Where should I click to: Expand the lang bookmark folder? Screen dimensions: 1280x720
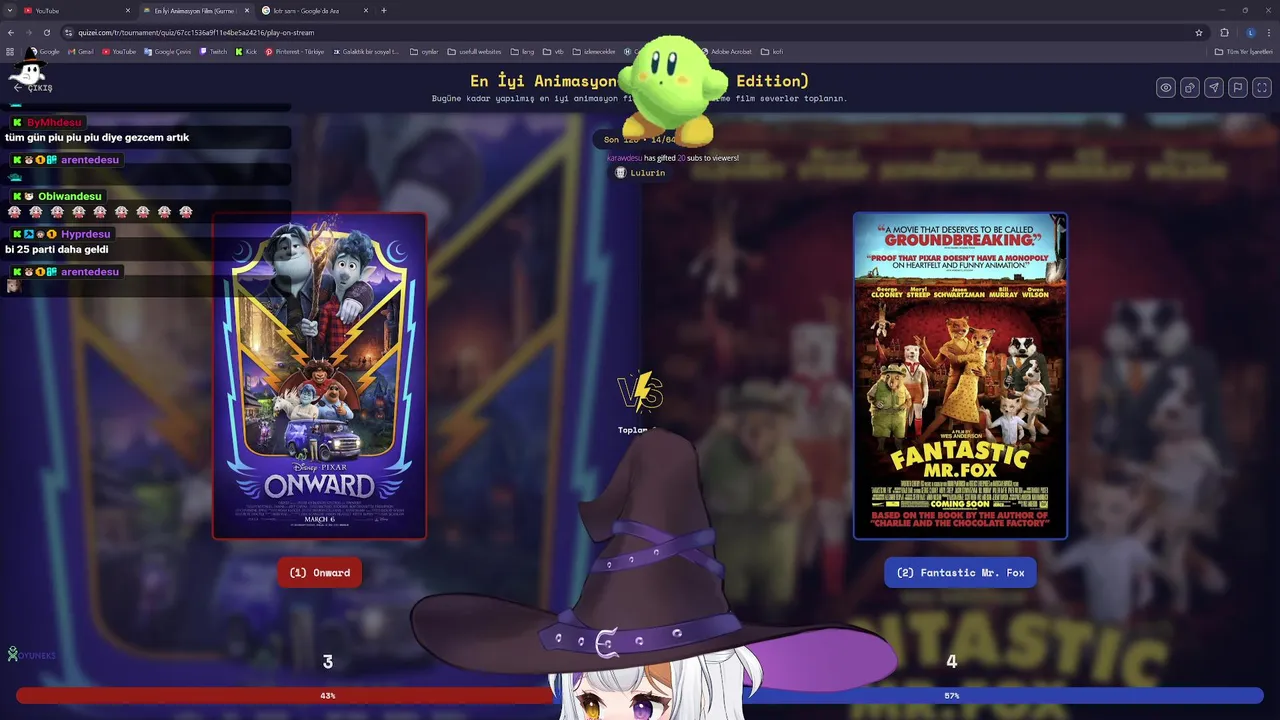522,52
